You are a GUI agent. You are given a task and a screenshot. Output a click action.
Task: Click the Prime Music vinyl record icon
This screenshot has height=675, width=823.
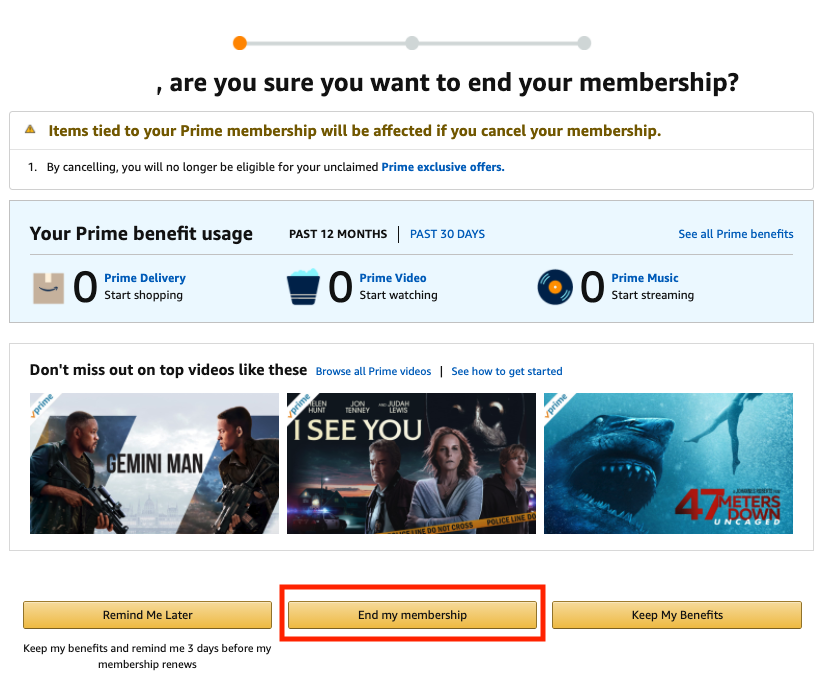tap(555, 287)
